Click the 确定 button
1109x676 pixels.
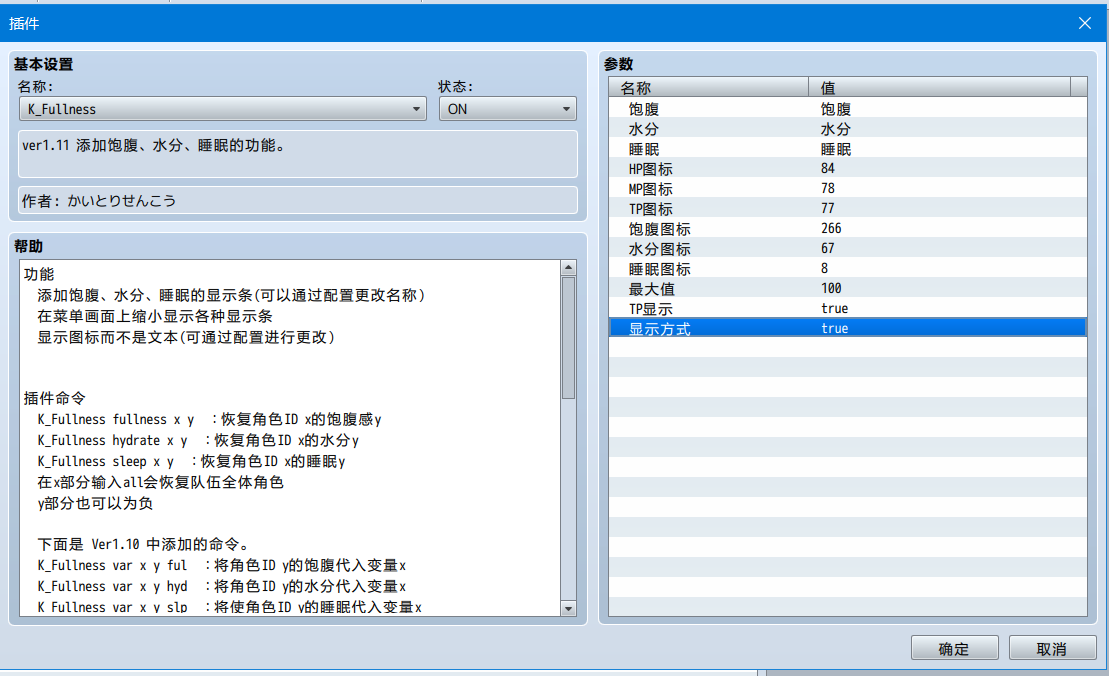[954, 648]
